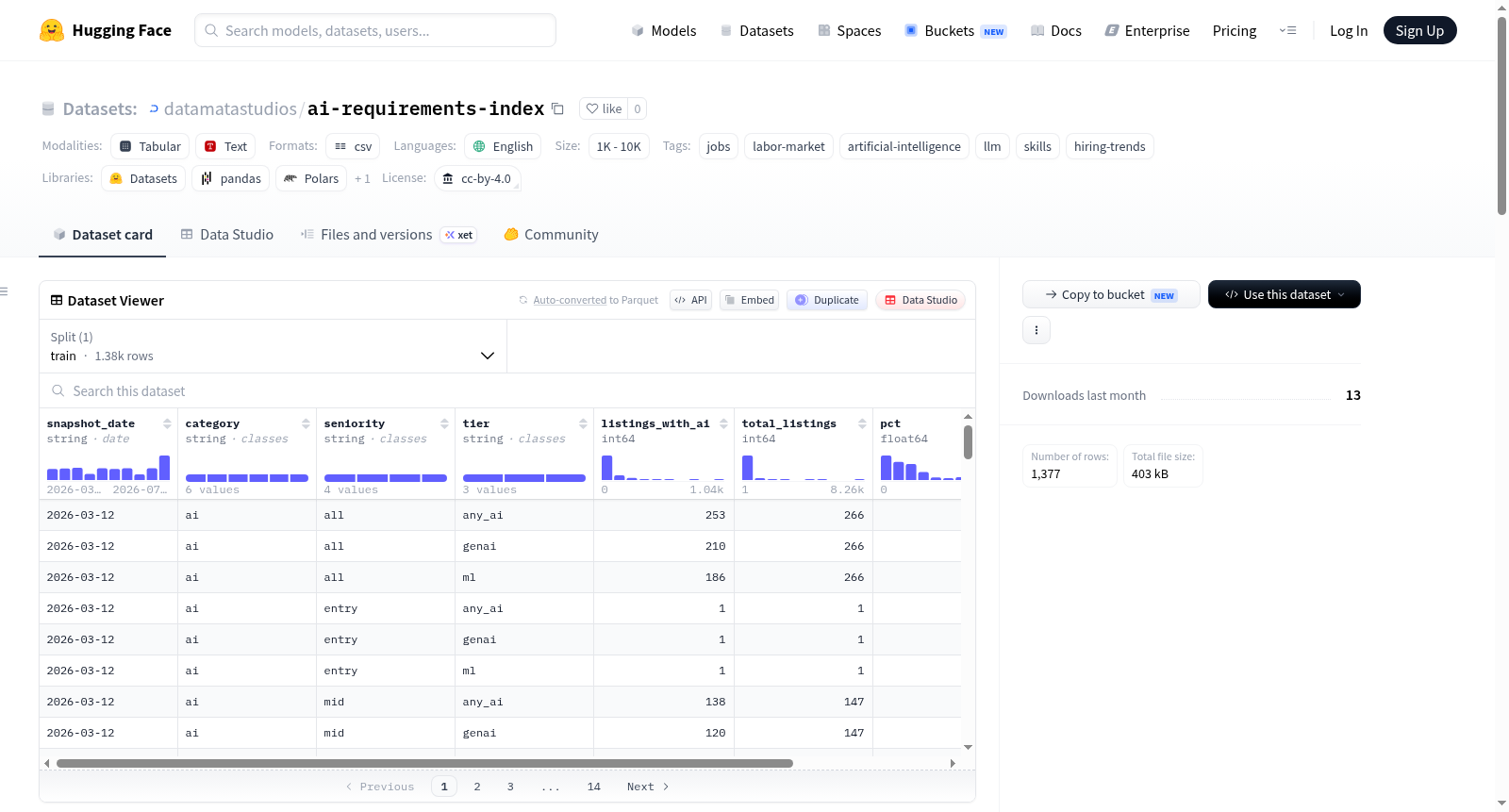Switch to the Data Studio tab

pyautogui.click(x=227, y=235)
